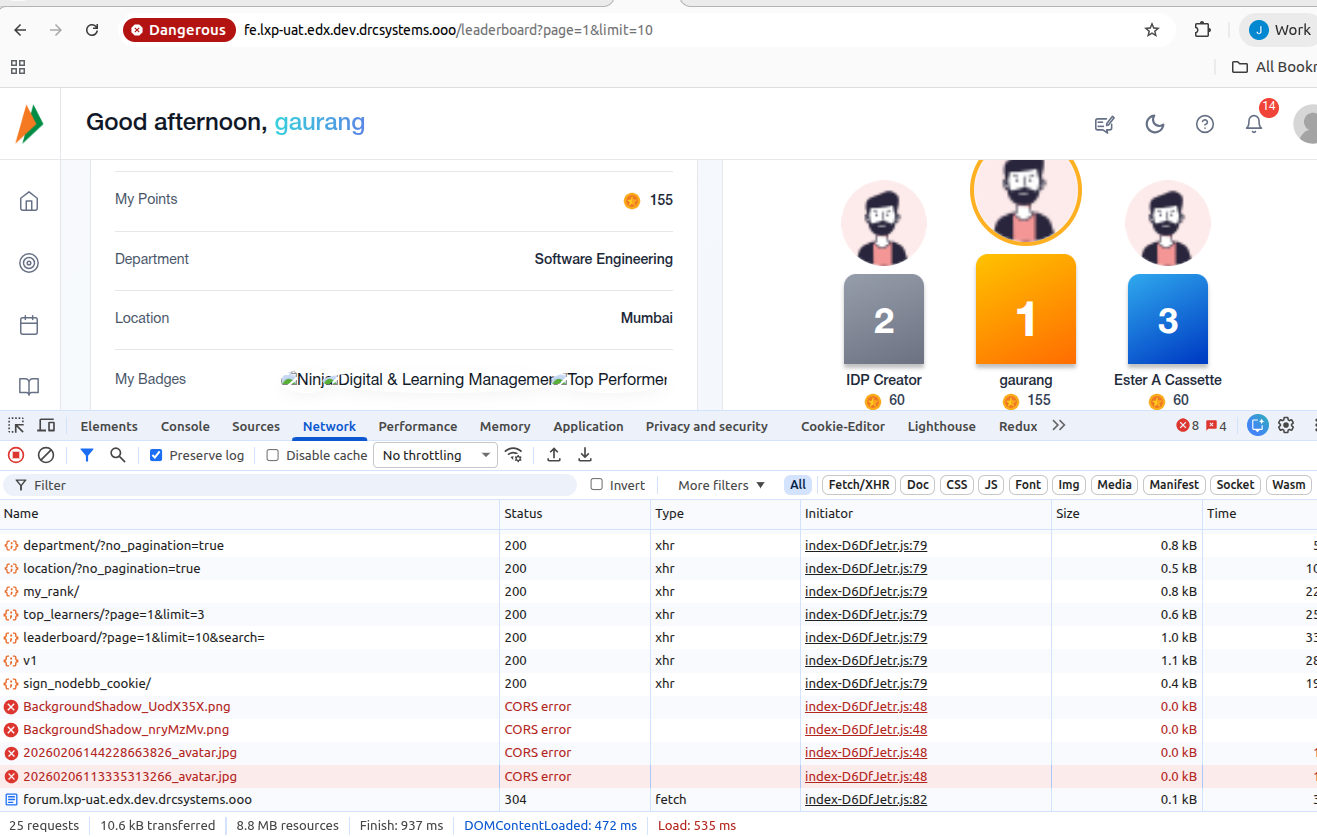Open the calendar icon in sidebar
1317x837 pixels.
[29, 325]
